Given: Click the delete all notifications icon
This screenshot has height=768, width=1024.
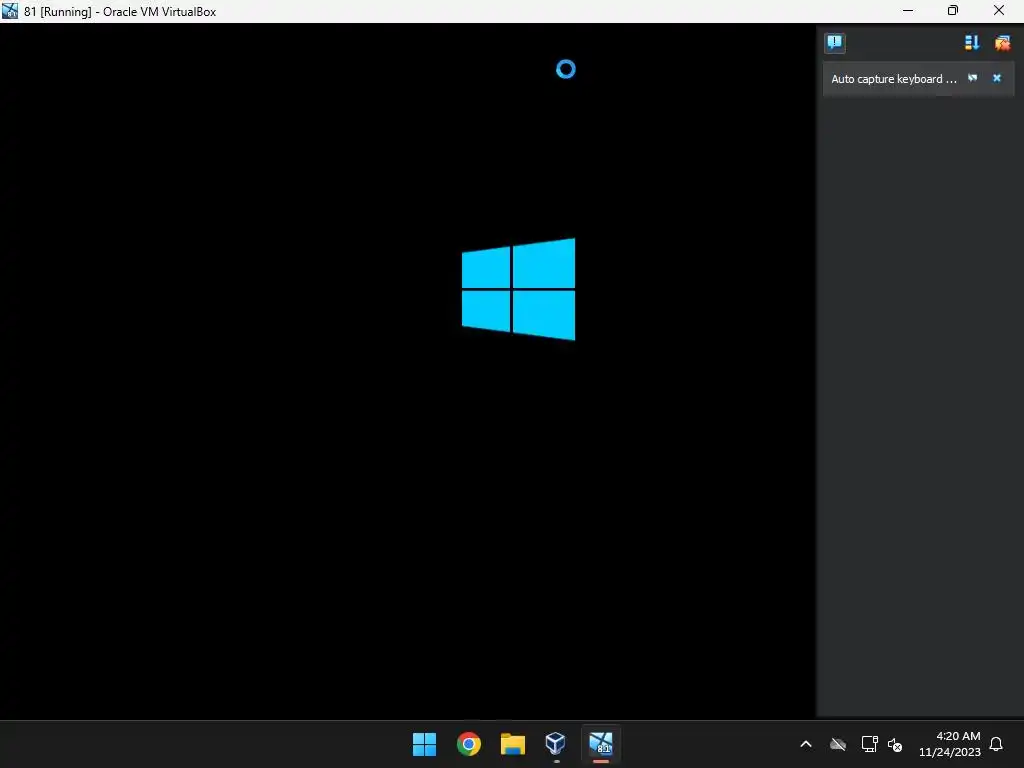Looking at the screenshot, I should point(1002,43).
